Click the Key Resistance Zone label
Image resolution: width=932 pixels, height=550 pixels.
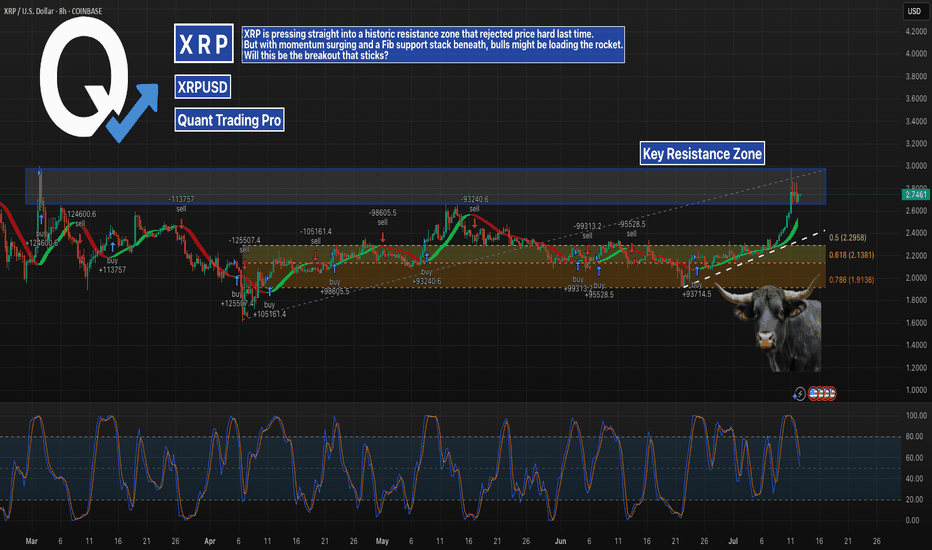pyautogui.click(x=702, y=154)
